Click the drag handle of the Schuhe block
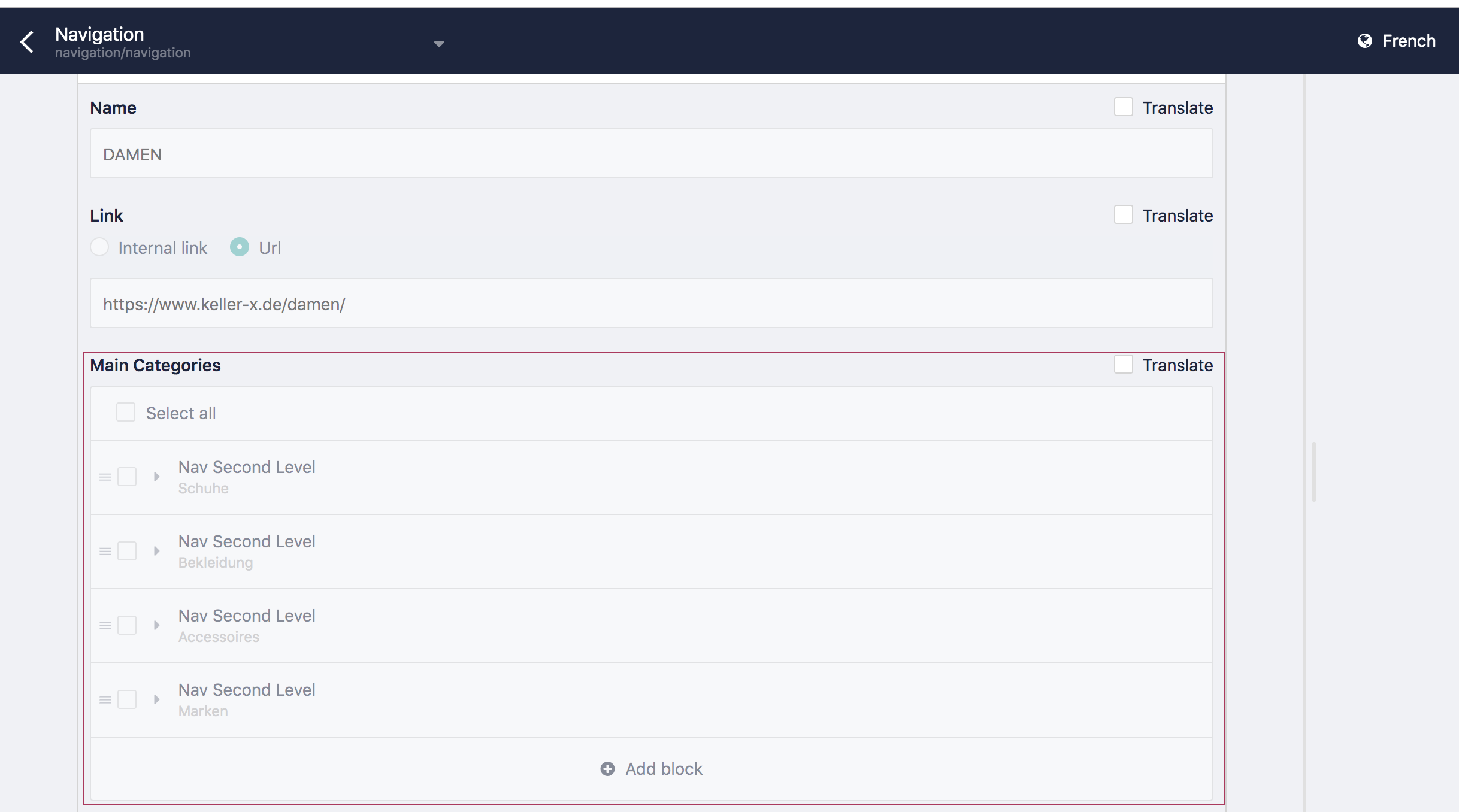The image size is (1459, 812). click(x=105, y=477)
